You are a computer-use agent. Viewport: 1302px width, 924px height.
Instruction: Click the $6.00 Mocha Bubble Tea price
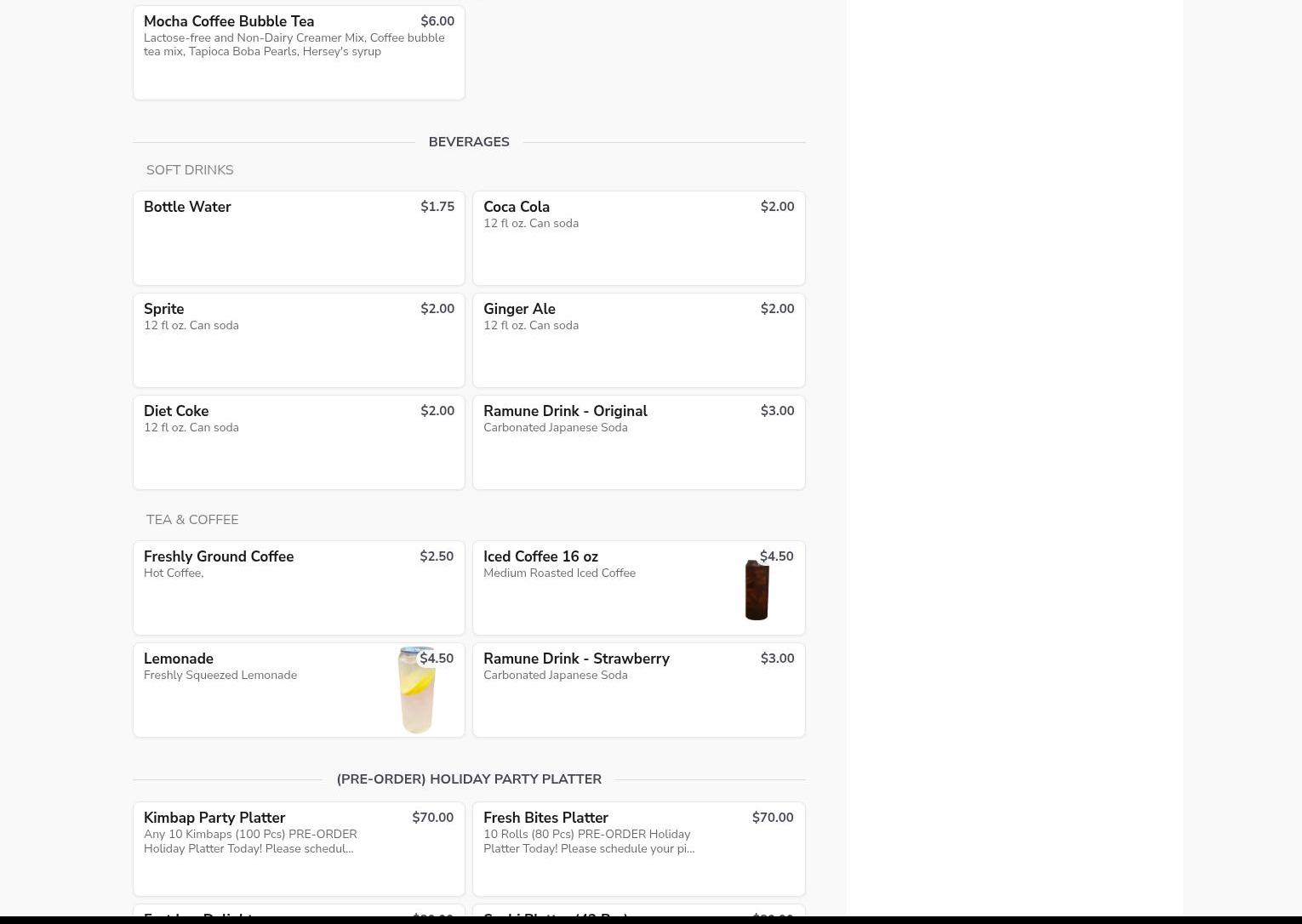pyautogui.click(x=437, y=21)
